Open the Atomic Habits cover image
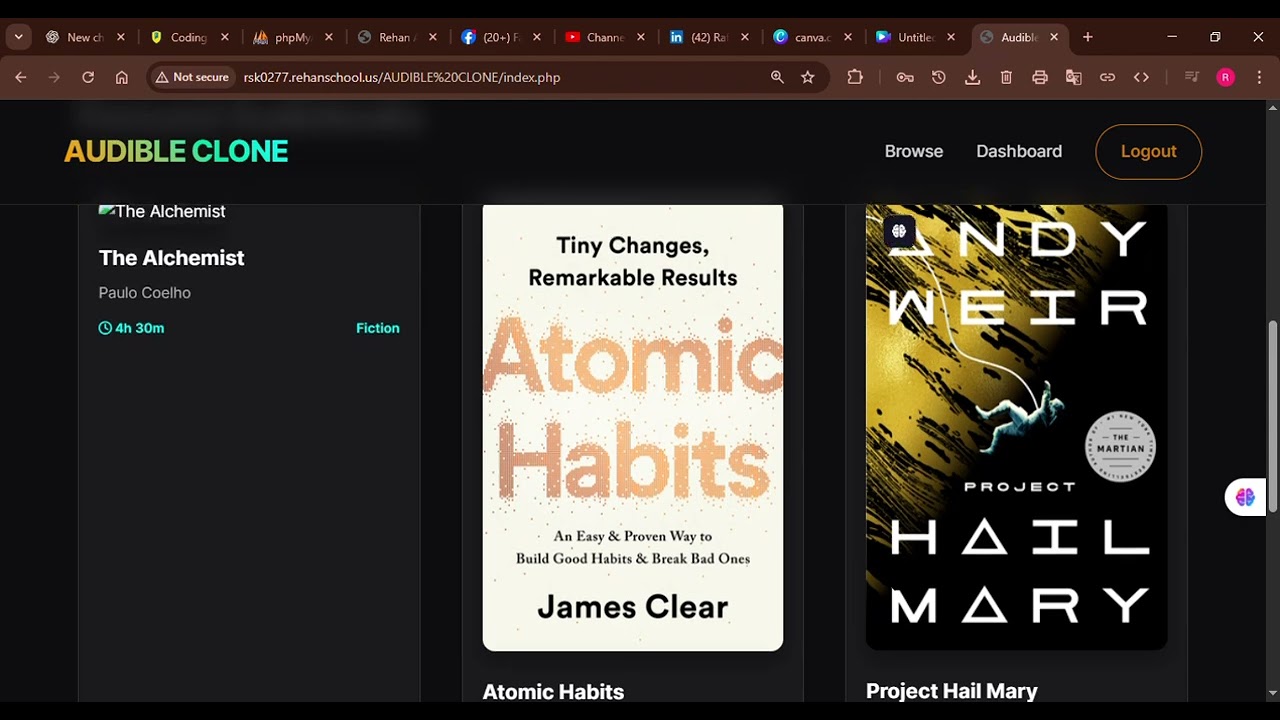The height and width of the screenshot is (720, 1280). pos(633,427)
